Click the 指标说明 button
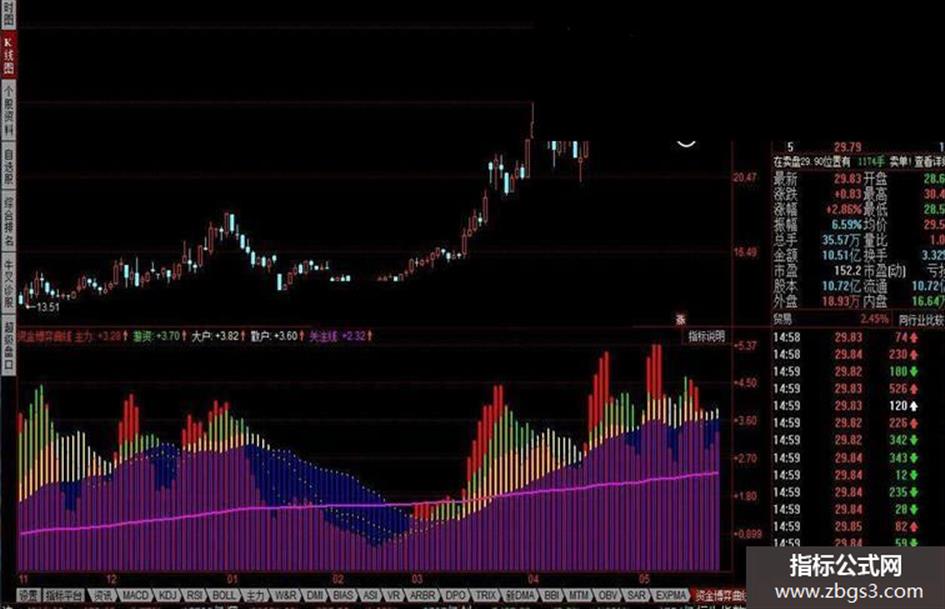The image size is (945, 609). [706, 336]
